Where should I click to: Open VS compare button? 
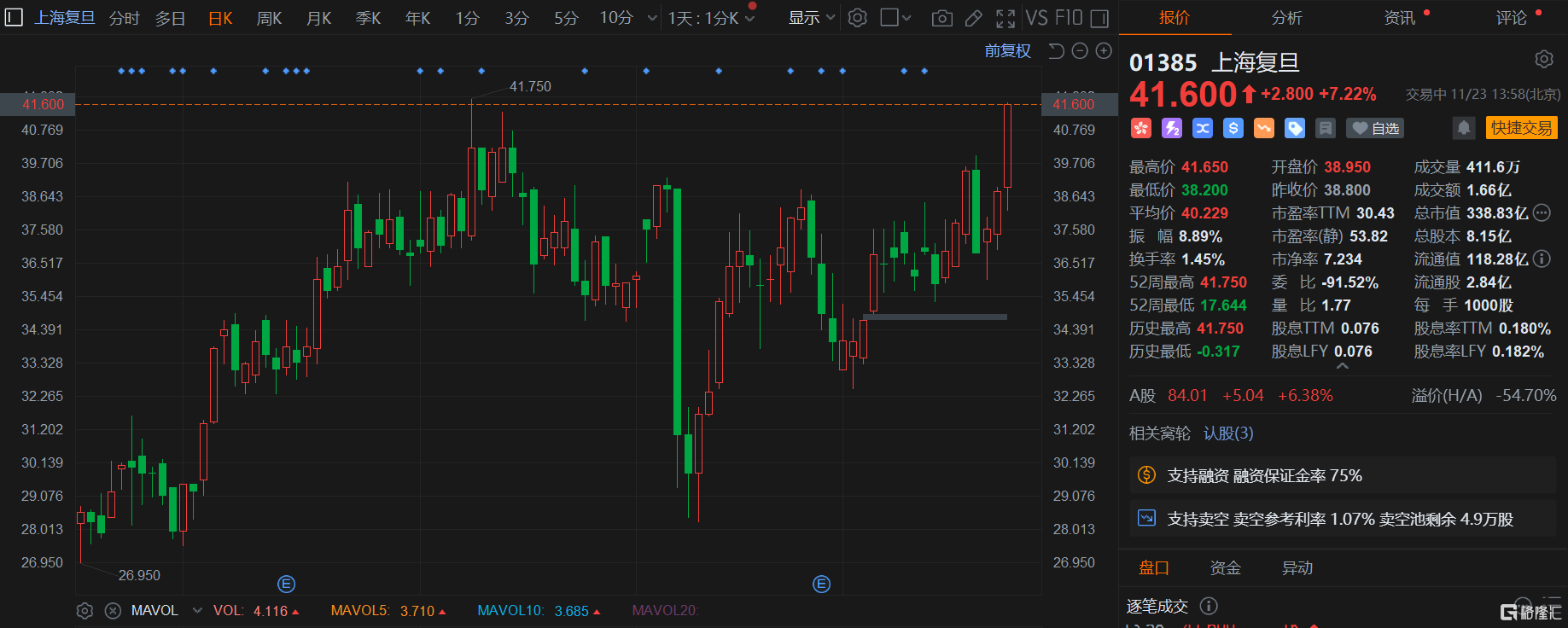click(x=1036, y=18)
